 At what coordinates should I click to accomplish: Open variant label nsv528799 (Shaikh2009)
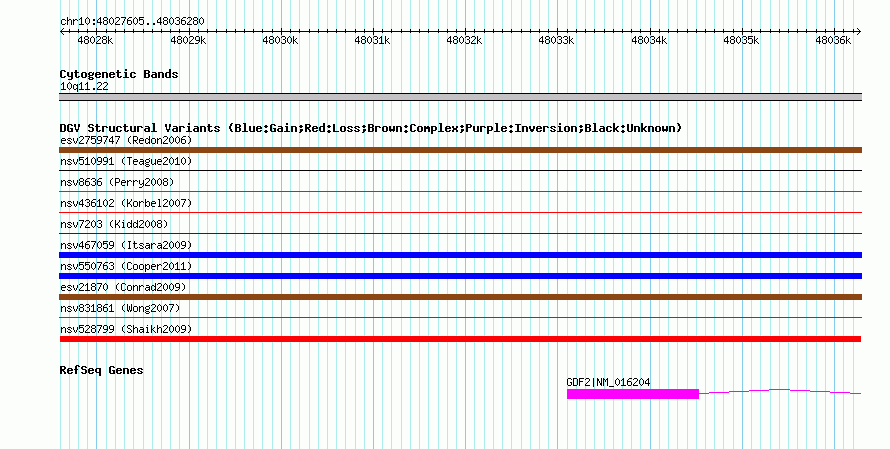[126, 329]
